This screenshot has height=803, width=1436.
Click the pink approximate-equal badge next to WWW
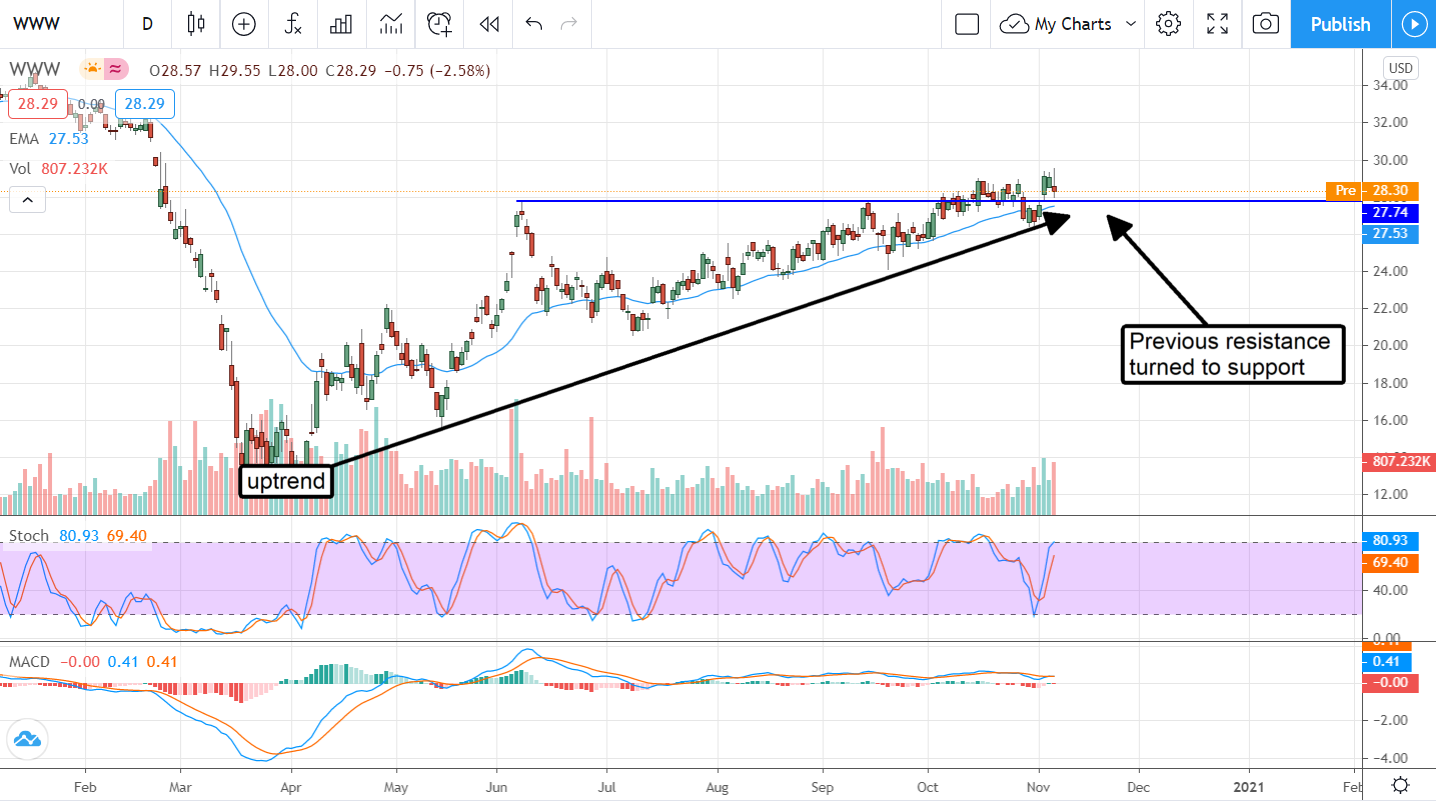point(116,69)
